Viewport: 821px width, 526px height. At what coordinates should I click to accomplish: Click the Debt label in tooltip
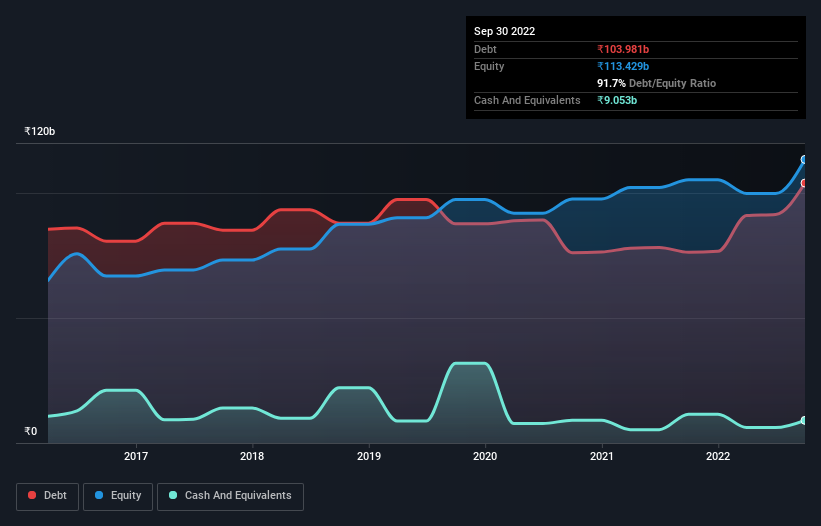click(x=485, y=49)
